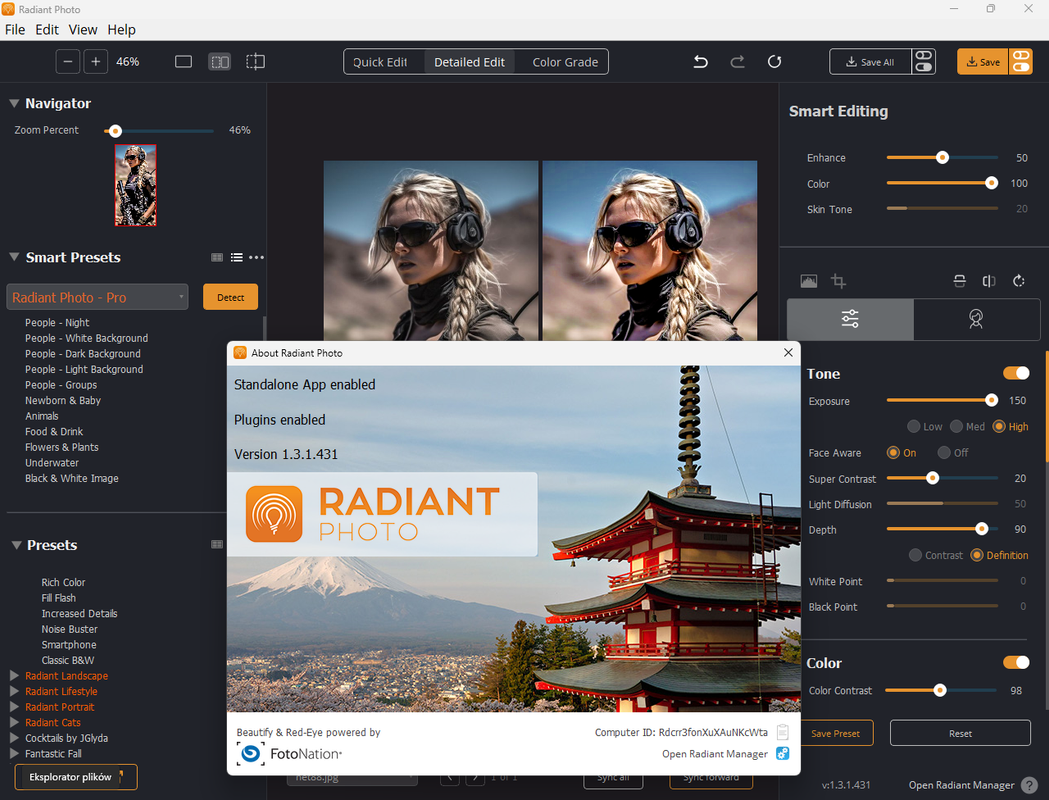Open Save All options toggle icon
The width and height of the screenshot is (1049, 800).
pyautogui.click(x=923, y=62)
